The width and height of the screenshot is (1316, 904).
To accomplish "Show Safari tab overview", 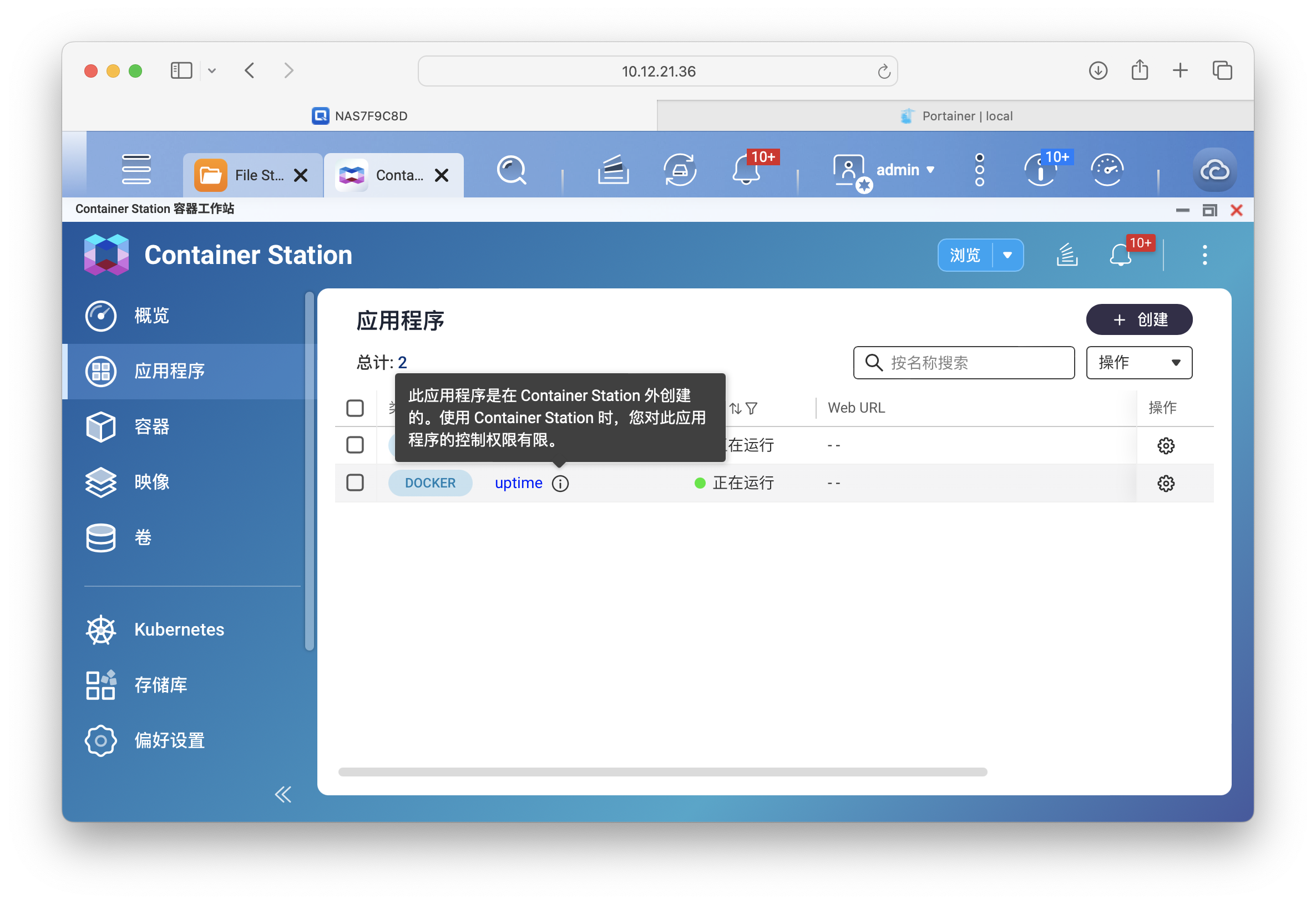I will click(x=1222, y=71).
